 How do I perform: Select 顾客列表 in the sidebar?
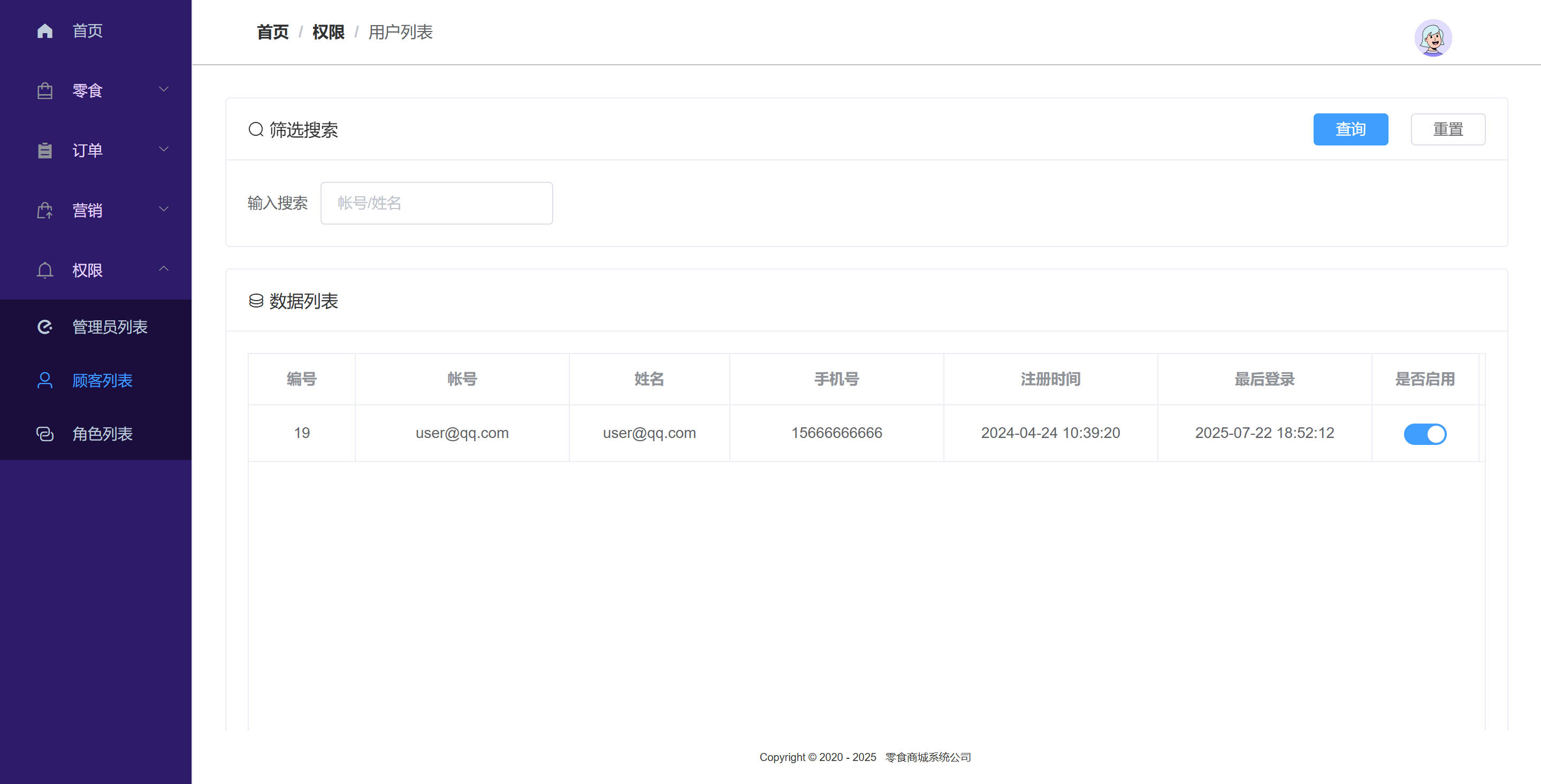96,380
